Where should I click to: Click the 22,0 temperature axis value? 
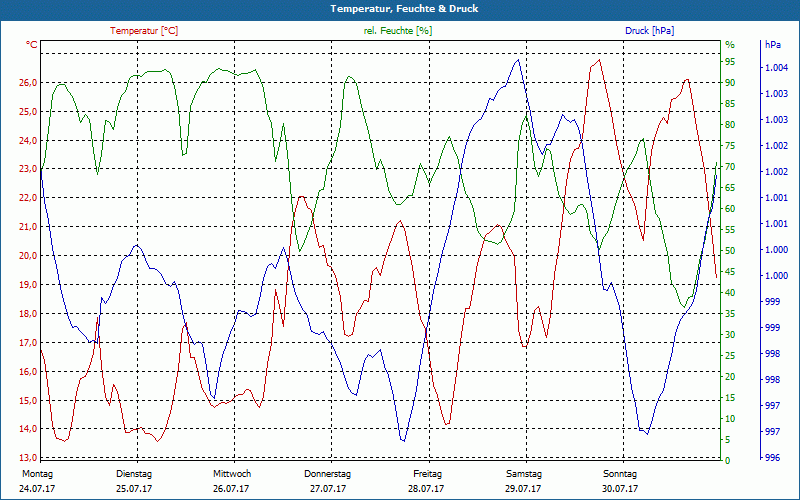tap(29, 198)
